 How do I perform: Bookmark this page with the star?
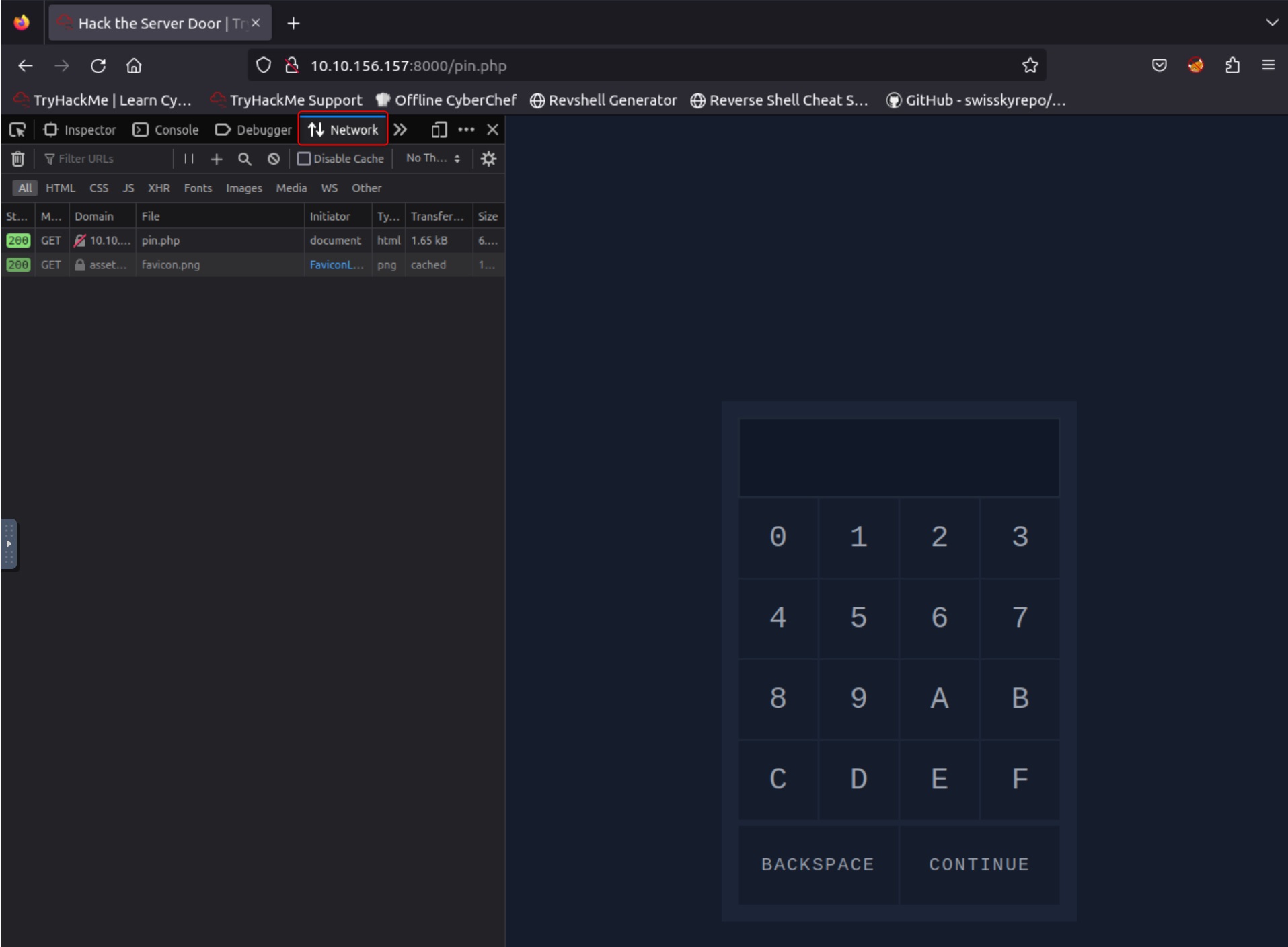pos(1030,65)
